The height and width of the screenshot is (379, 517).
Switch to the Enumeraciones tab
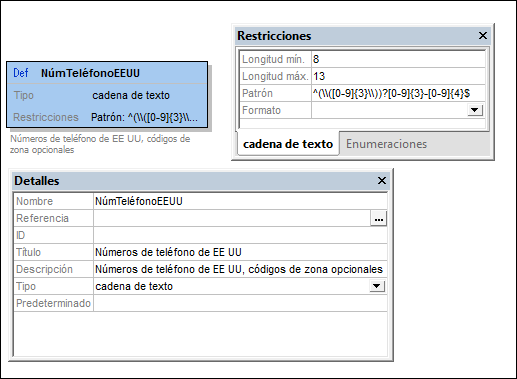tap(386, 144)
